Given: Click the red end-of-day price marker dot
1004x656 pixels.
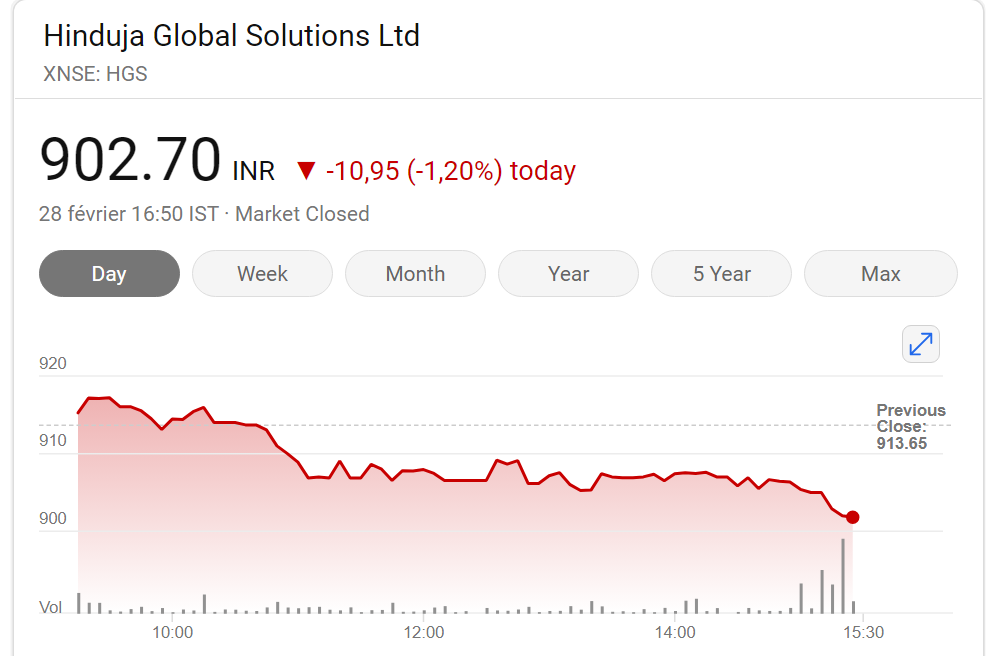Looking at the screenshot, I should coord(852,517).
